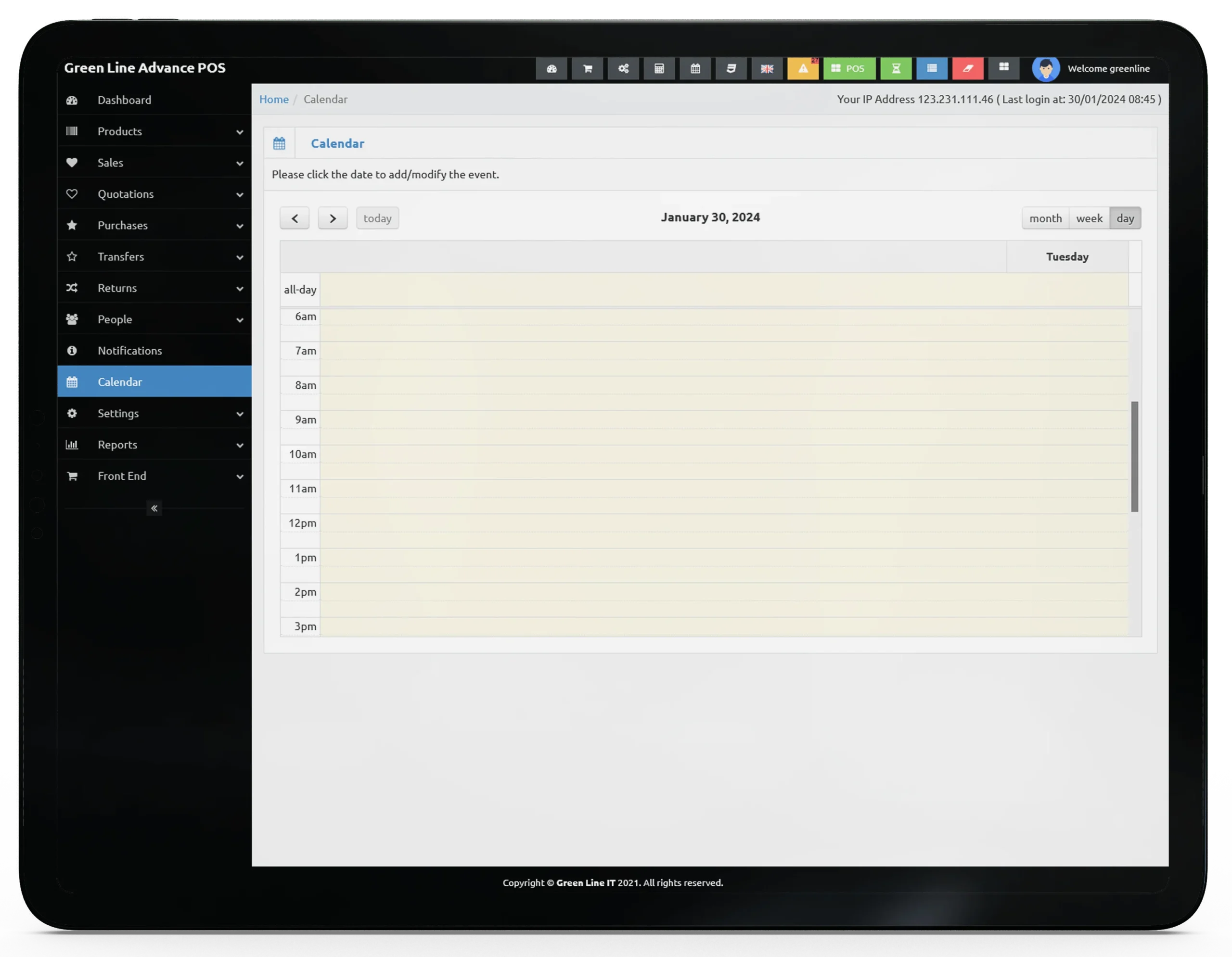The height and width of the screenshot is (957, 1232).
Task: Expand the Sales sidebar menu
Action: click(x=154, y=162)
